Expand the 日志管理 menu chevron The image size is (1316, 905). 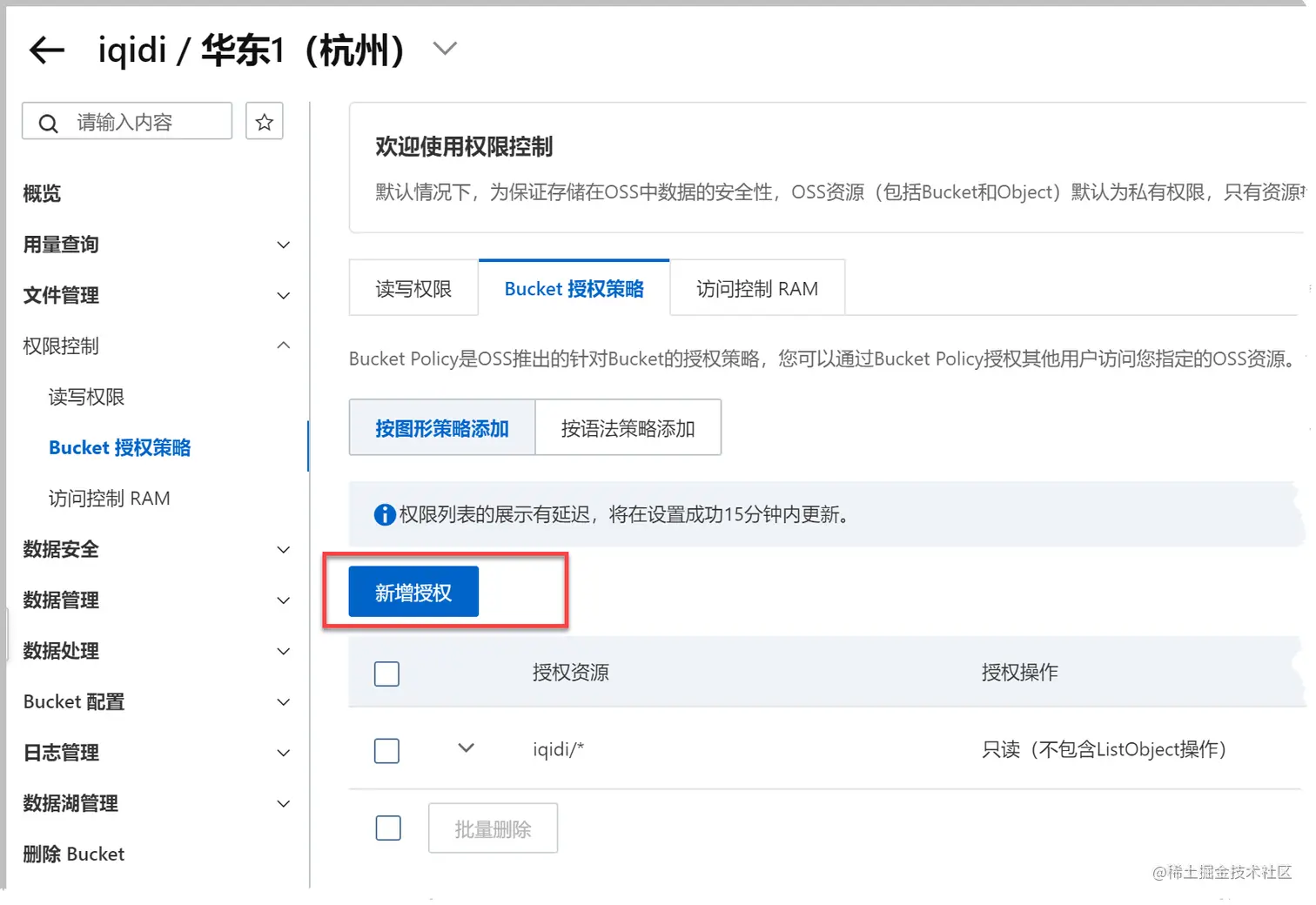point(283,753)
